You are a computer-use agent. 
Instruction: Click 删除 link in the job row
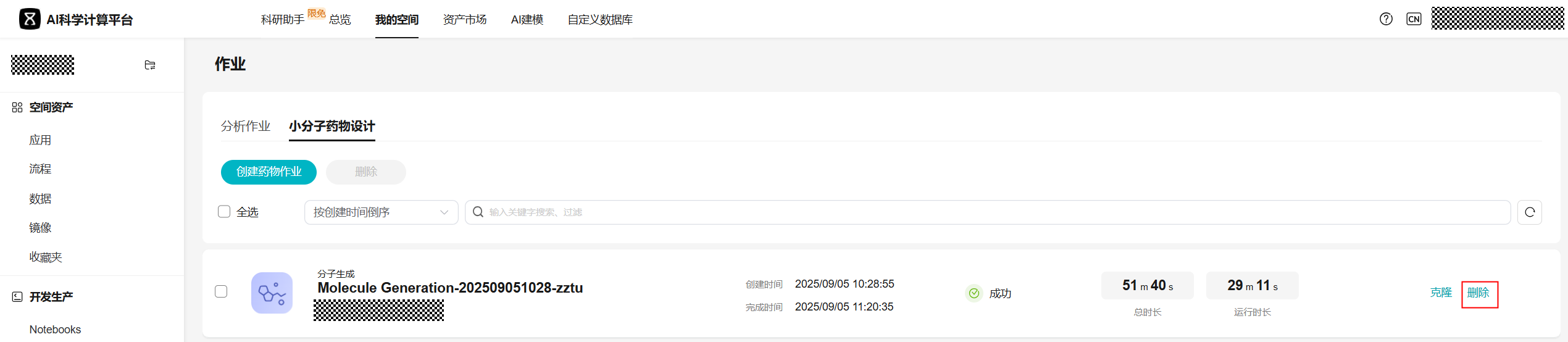pos(1478,293)
